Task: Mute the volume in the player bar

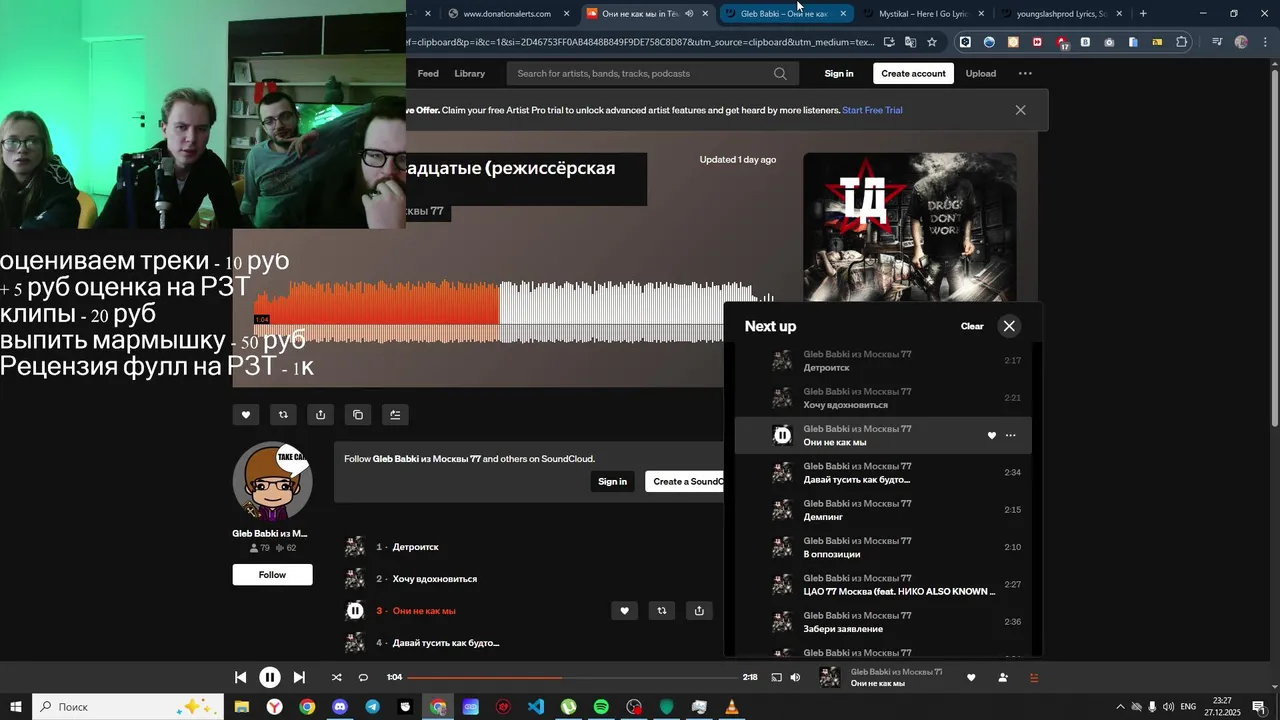Action: [x=795, y=677]
